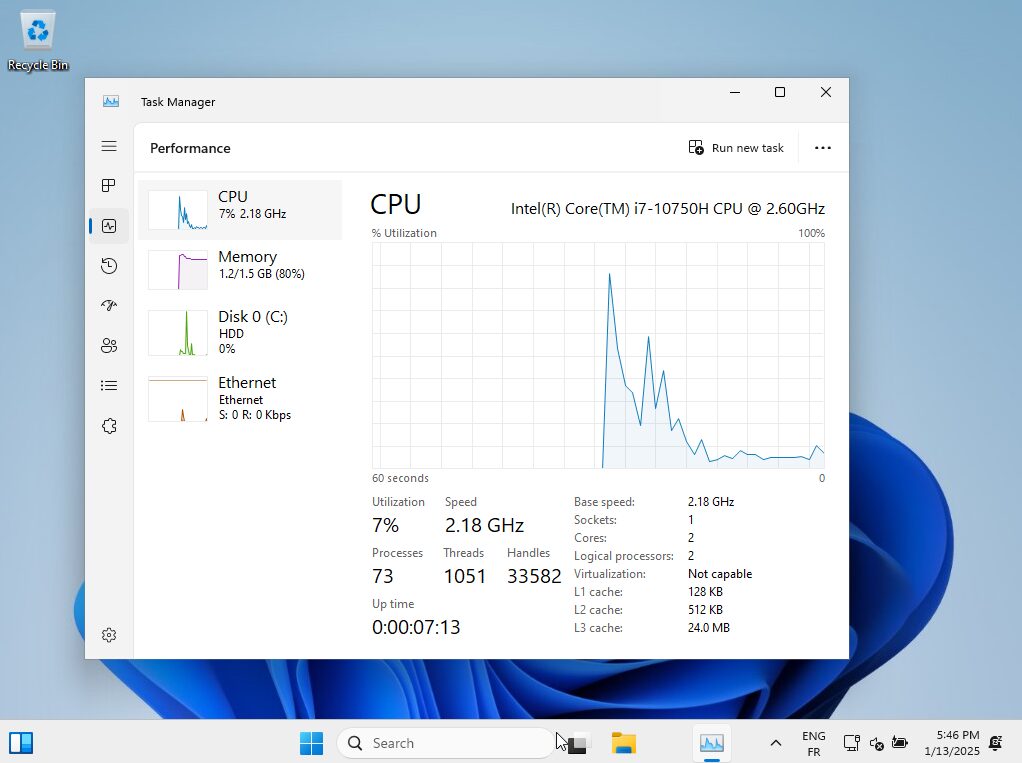This screenshot has width=1022, height=763.
Task: Open the hamburger navigation menu
Action: (109, 146)
